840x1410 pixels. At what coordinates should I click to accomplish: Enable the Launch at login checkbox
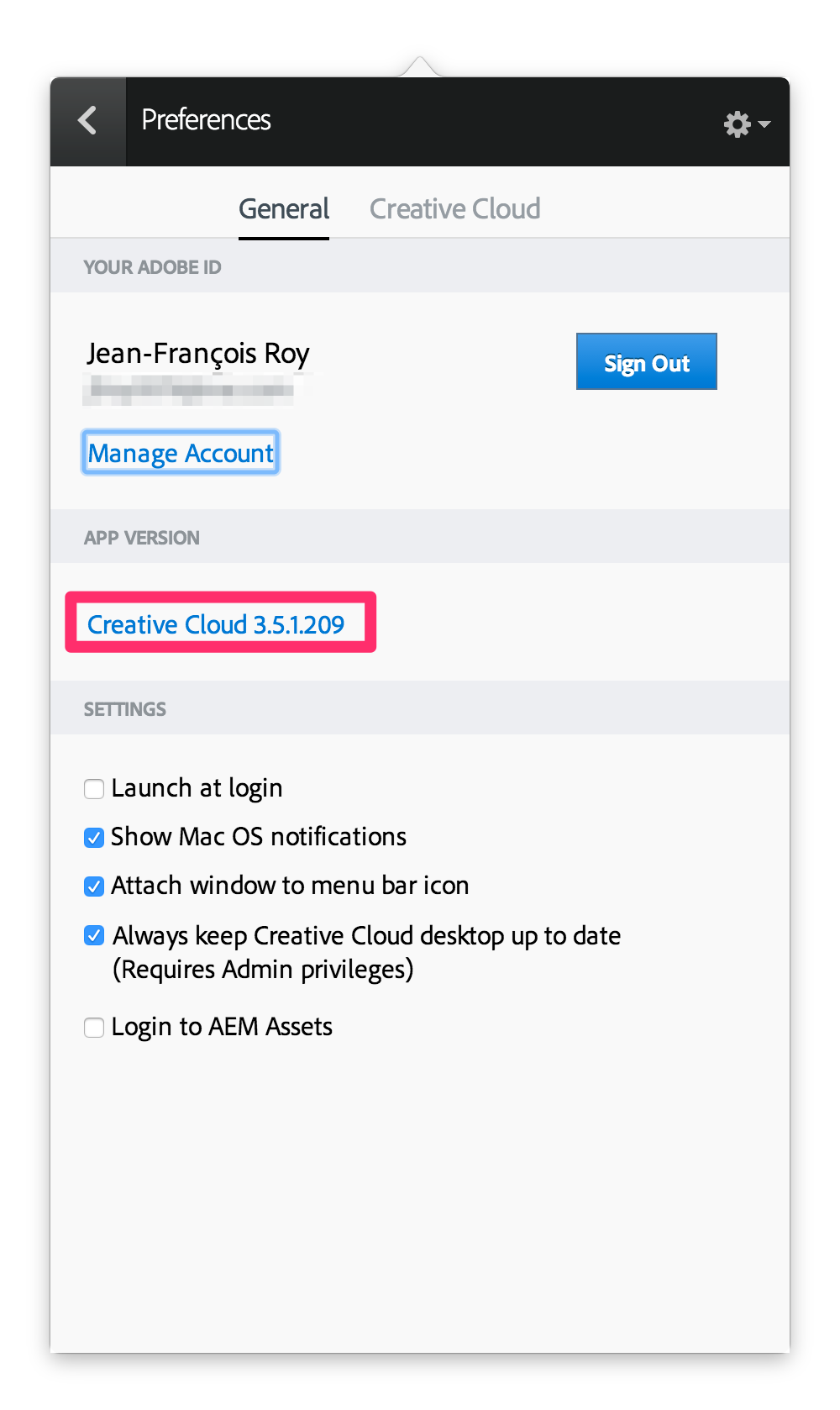point(94,789)
